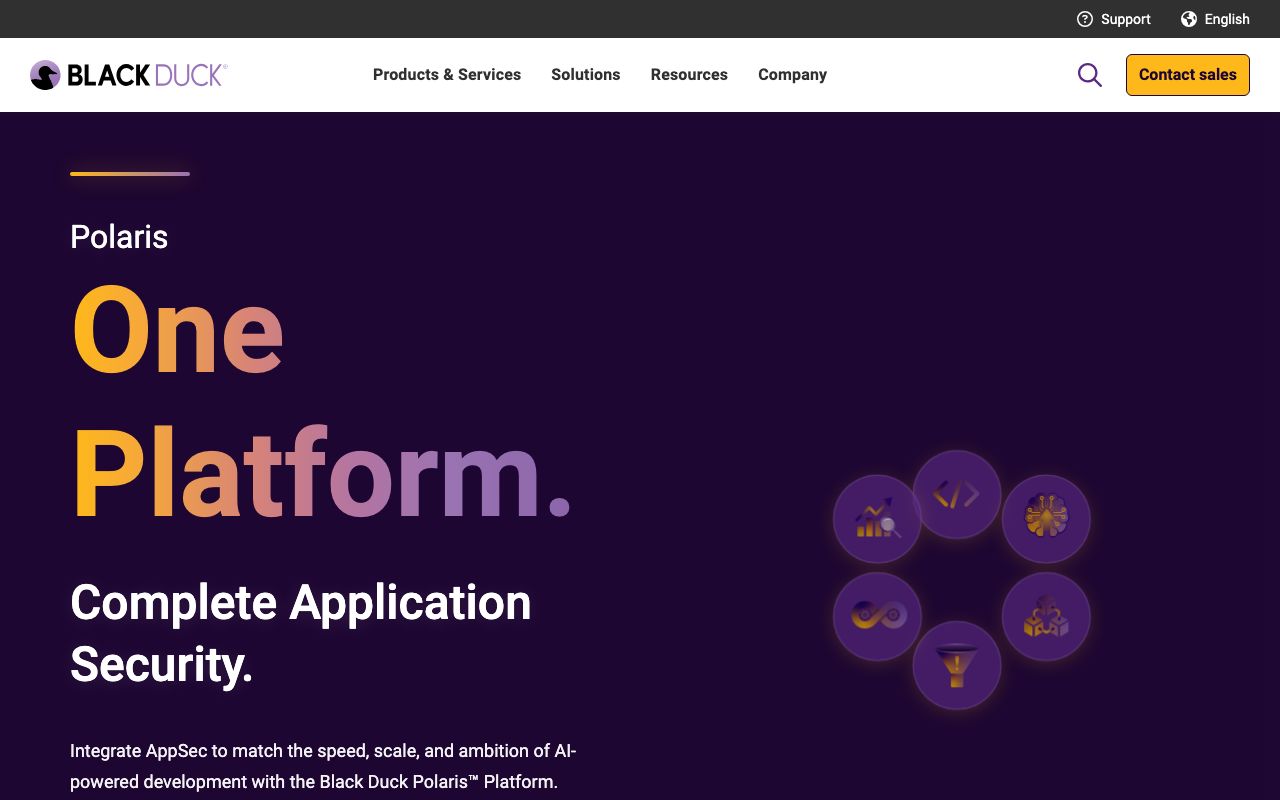Click the "One Platform." gradient headline
Image resolution: width=1280 pixels, height=800 pixels.
320,400
